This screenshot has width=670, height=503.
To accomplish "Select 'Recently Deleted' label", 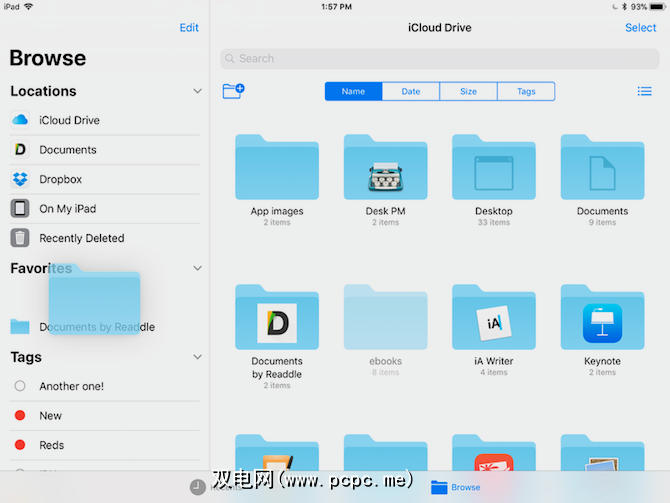I will pos(82,238).
